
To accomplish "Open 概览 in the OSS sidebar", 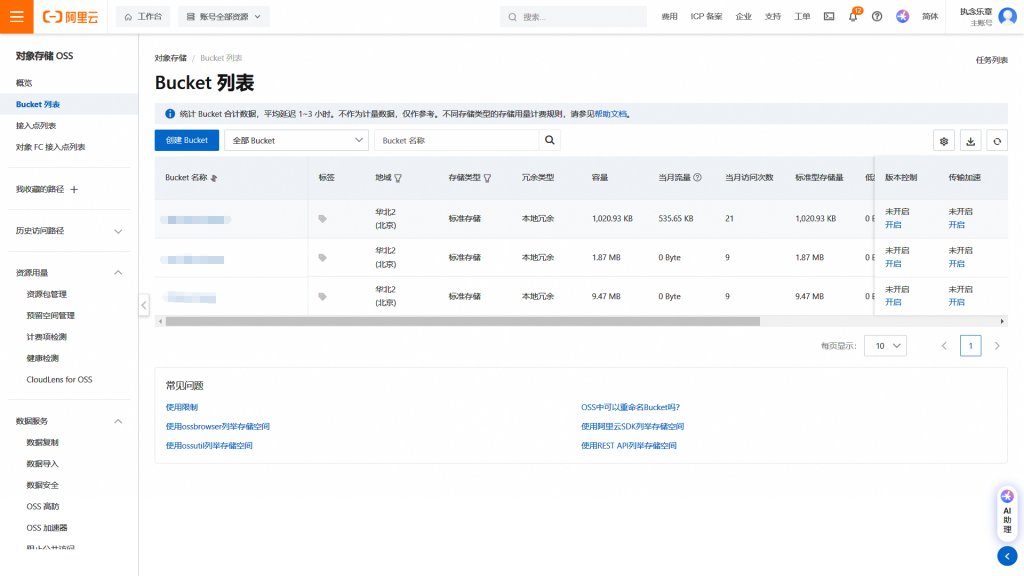I will [x=24, y=83].
